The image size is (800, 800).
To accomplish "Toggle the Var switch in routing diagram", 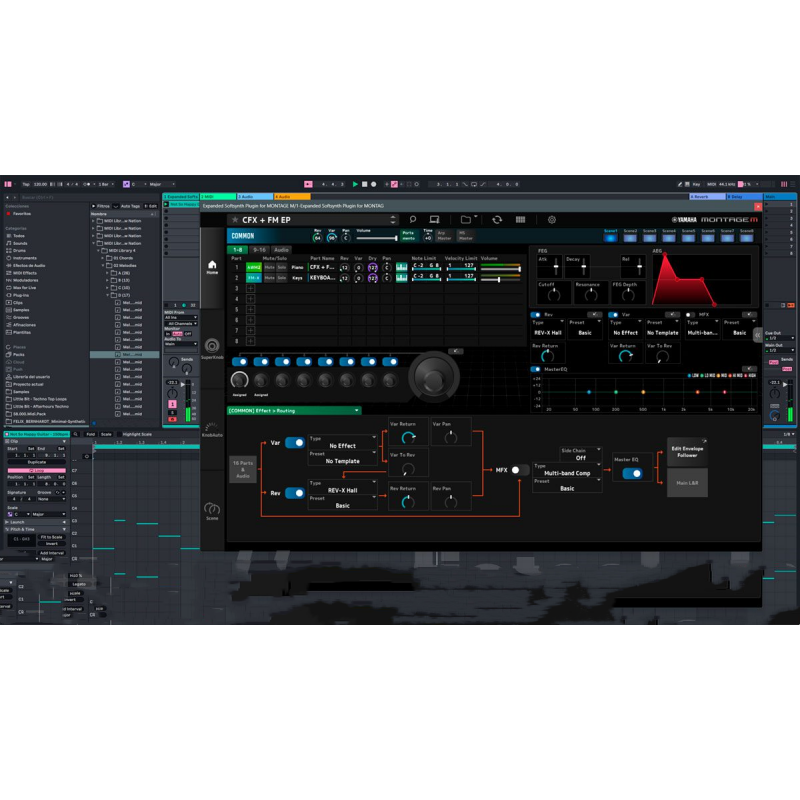I will (295, 442).
